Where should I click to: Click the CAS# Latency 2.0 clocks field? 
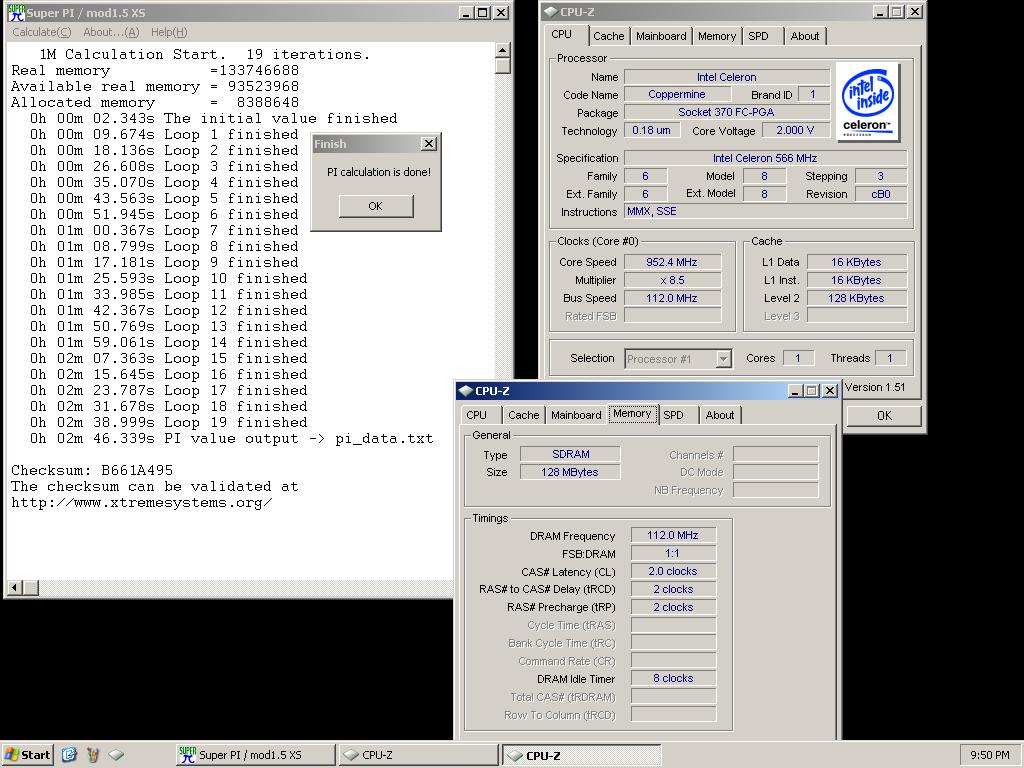click(673, 571)
